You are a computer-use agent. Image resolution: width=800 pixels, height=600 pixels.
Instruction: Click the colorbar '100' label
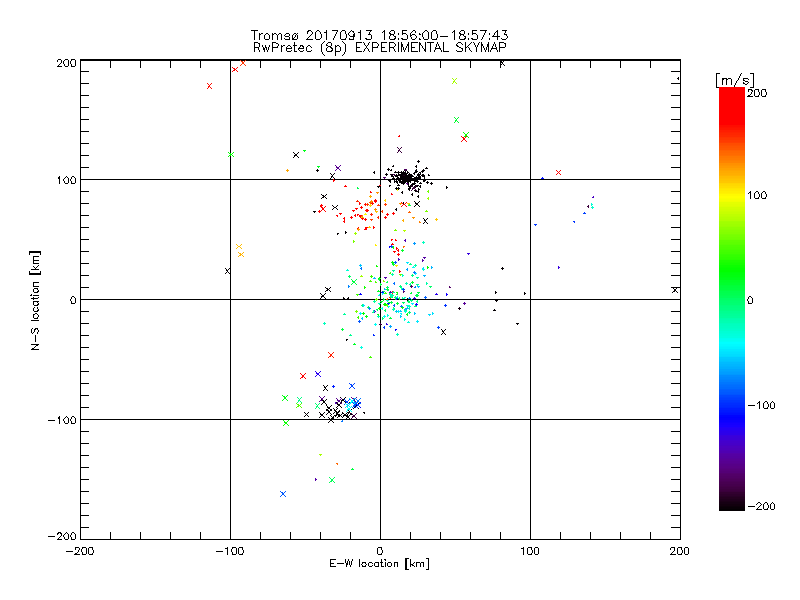[x=757, y=195]
